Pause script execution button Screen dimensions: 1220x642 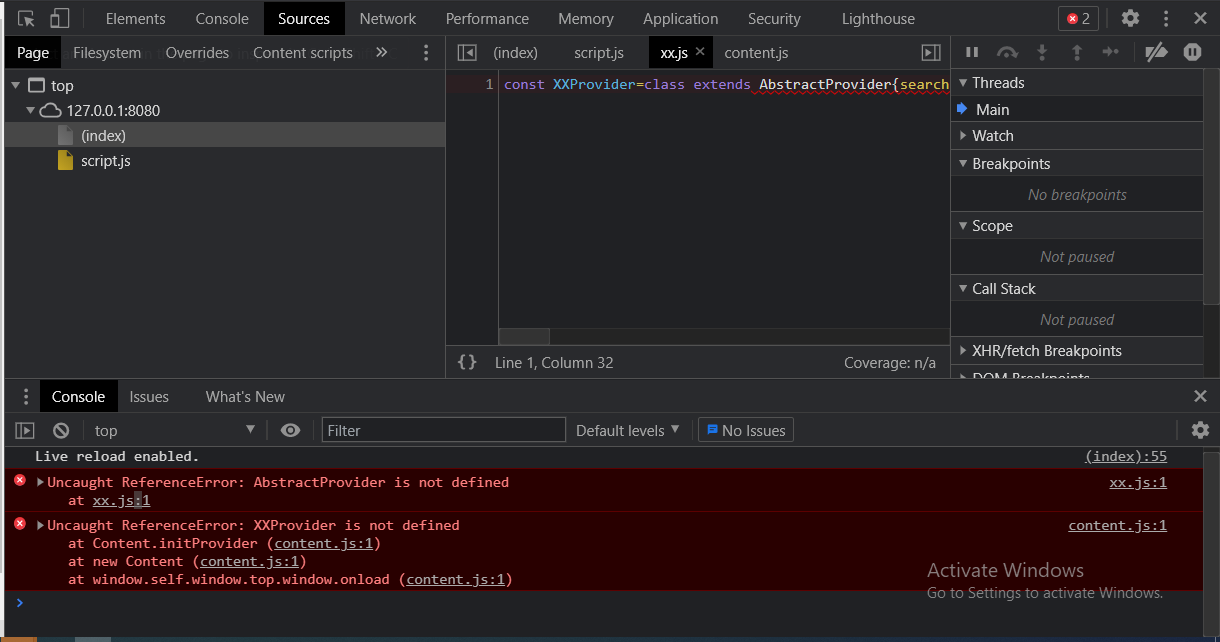coord(971,52)
